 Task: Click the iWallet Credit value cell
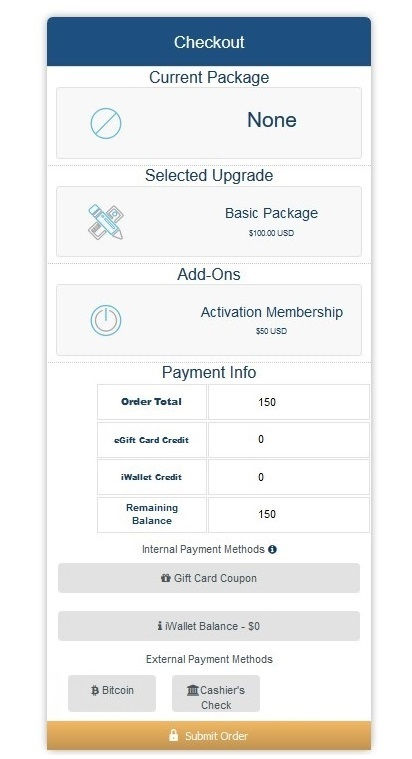point(289,477)
